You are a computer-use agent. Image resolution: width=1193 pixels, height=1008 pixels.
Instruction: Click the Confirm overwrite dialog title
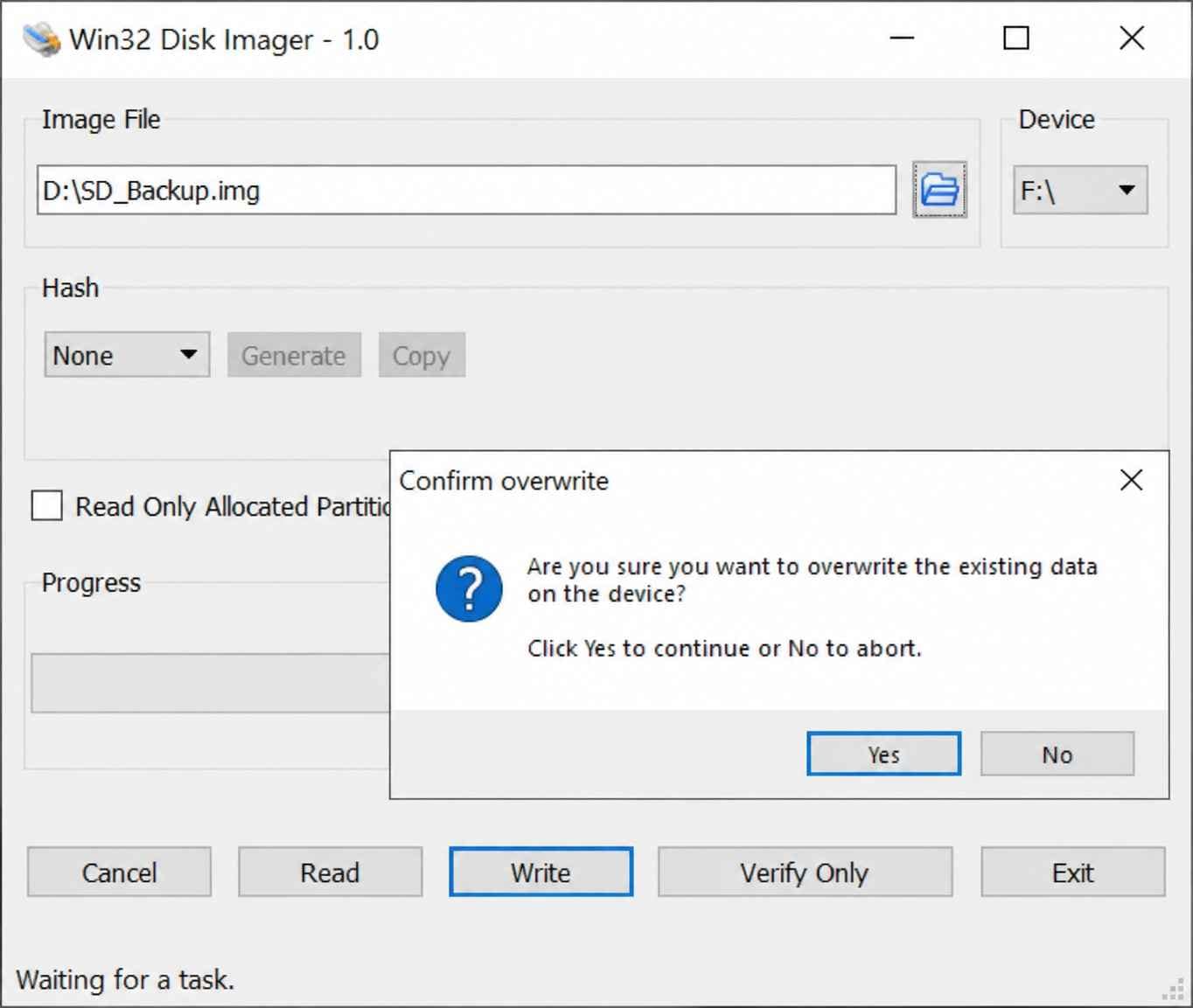point(504,481)
